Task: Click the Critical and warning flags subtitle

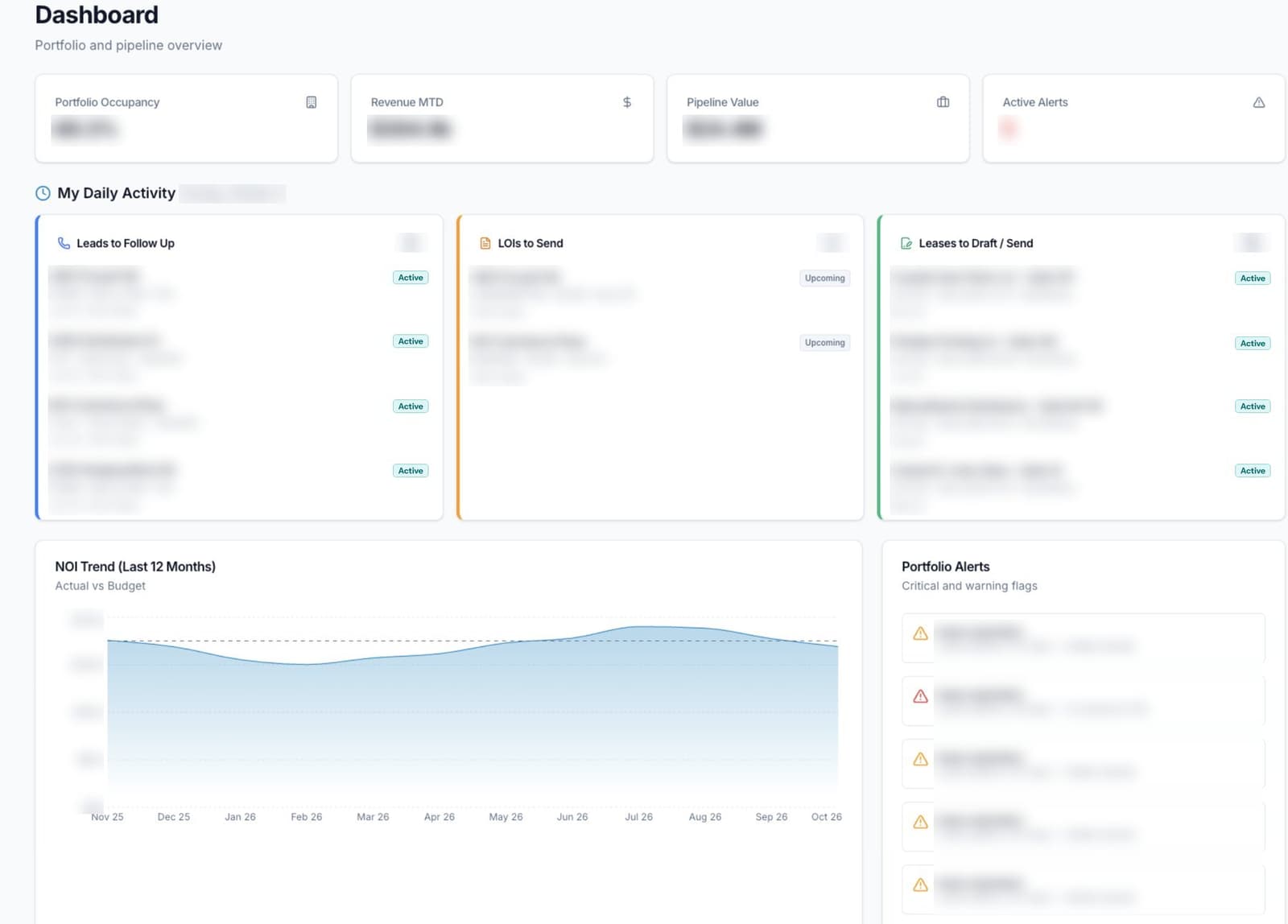Action: click(969, 586)
